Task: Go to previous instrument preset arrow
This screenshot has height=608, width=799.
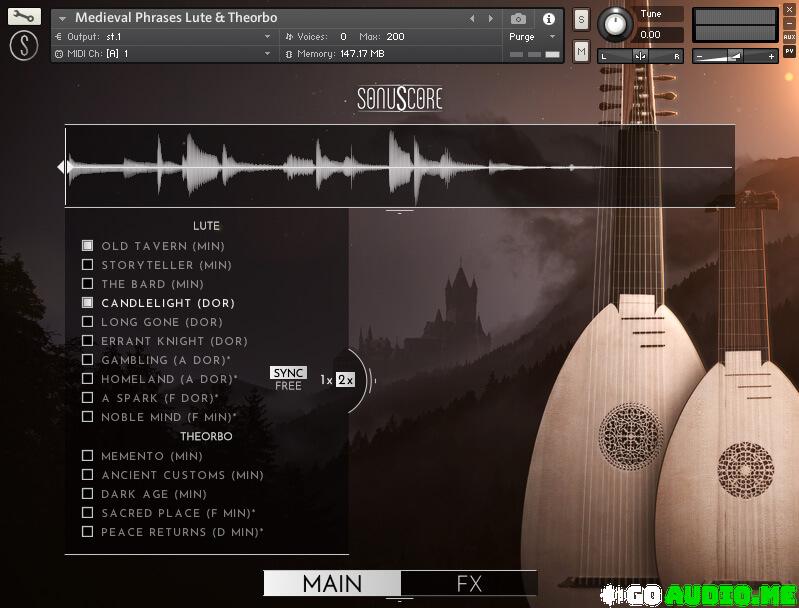Action: point(473,19)
